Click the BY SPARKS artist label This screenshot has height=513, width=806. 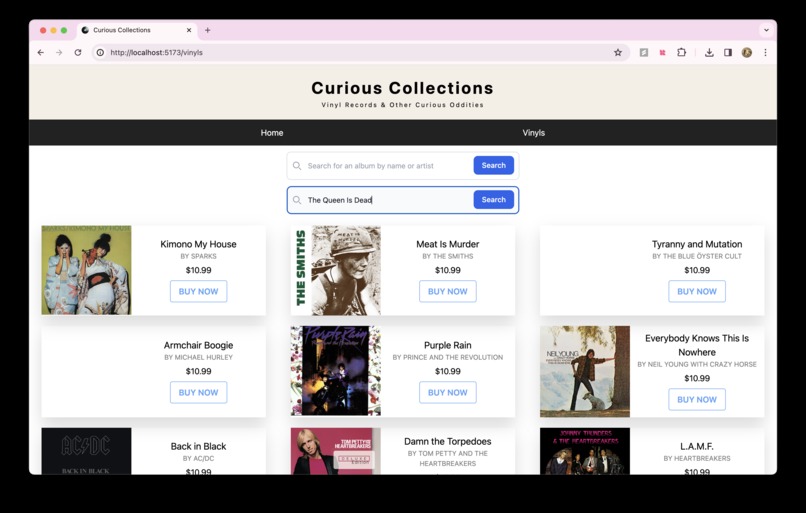(198, 256)
